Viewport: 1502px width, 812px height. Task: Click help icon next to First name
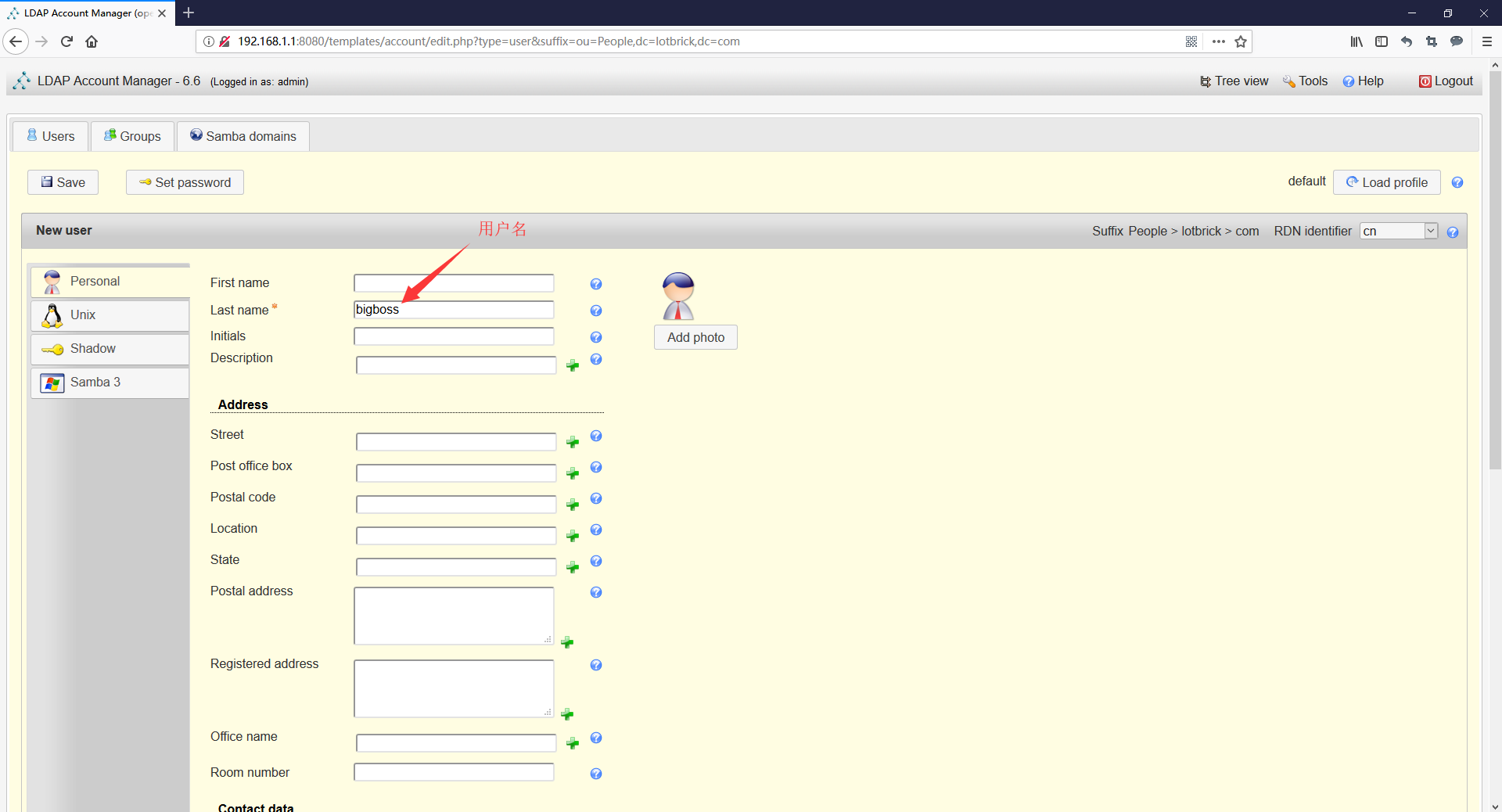(x=596, y=284)
